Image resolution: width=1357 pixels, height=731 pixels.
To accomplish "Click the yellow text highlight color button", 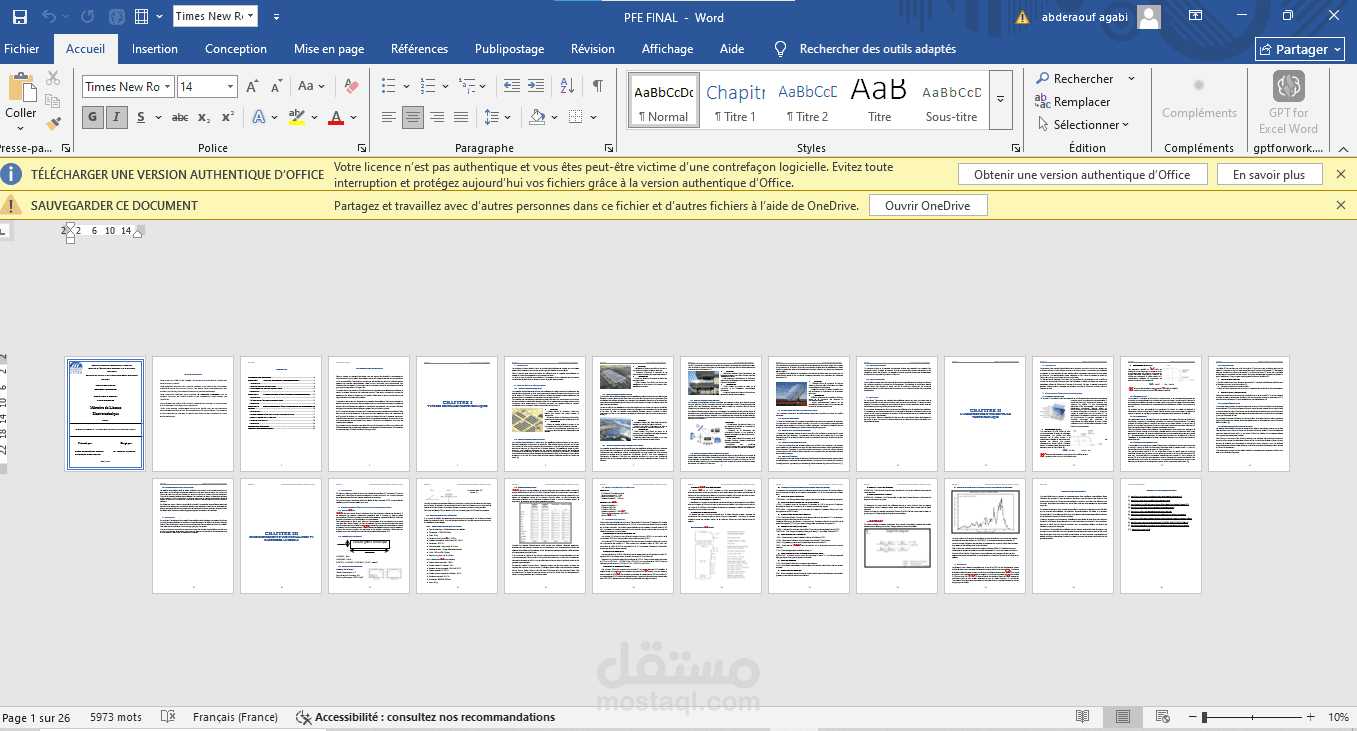I will (x=296, y=117).
